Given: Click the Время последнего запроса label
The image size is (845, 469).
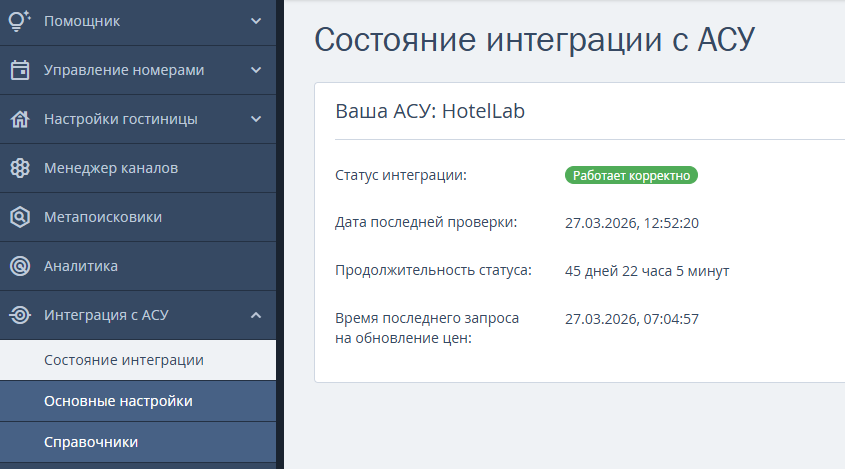Looking at the screenshot, I should 427,328.
